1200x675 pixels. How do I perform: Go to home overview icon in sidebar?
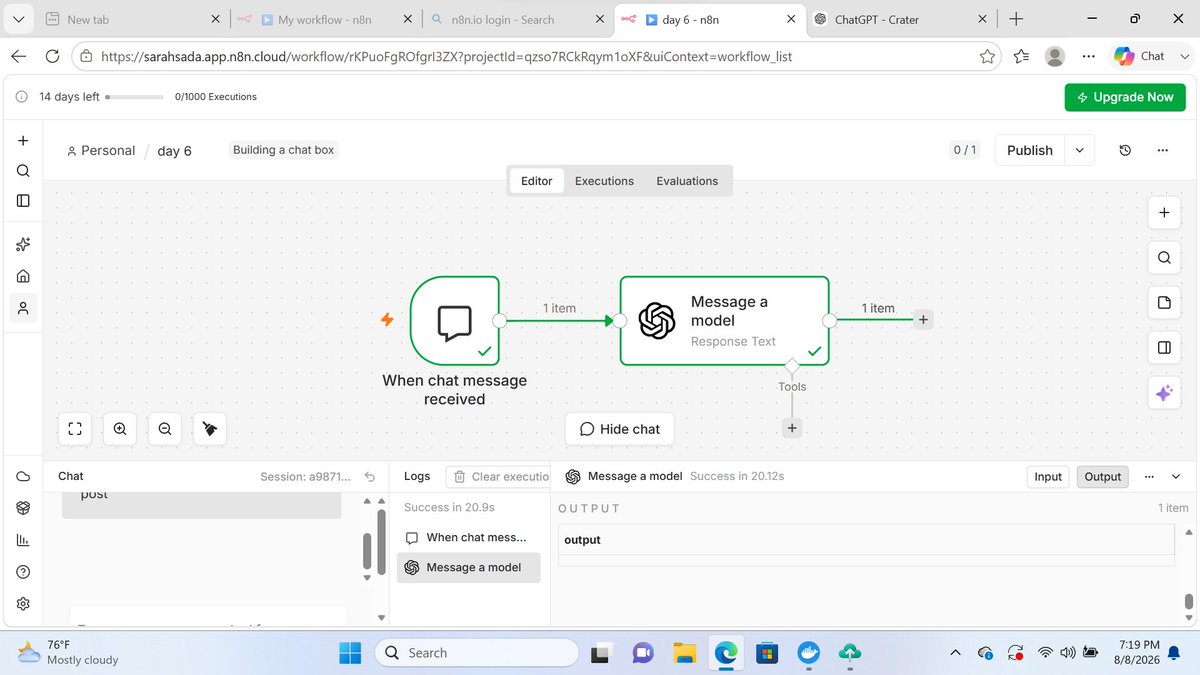pyautogui.click(x=23, y=276)
